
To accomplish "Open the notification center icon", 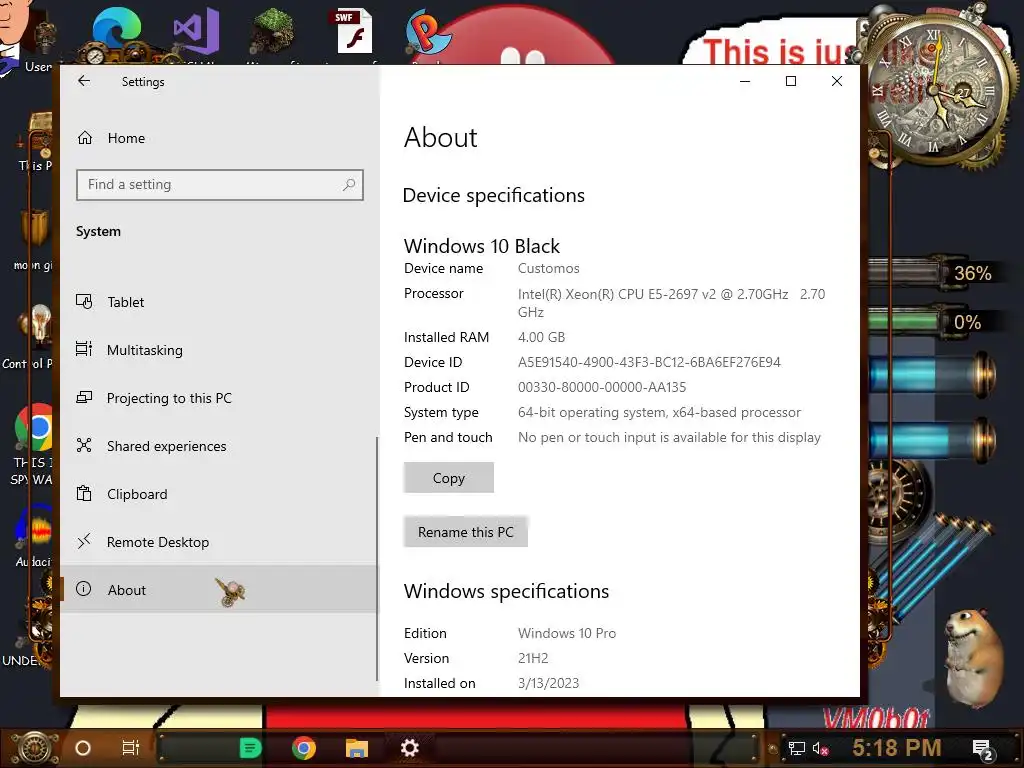I will point(983,749).
